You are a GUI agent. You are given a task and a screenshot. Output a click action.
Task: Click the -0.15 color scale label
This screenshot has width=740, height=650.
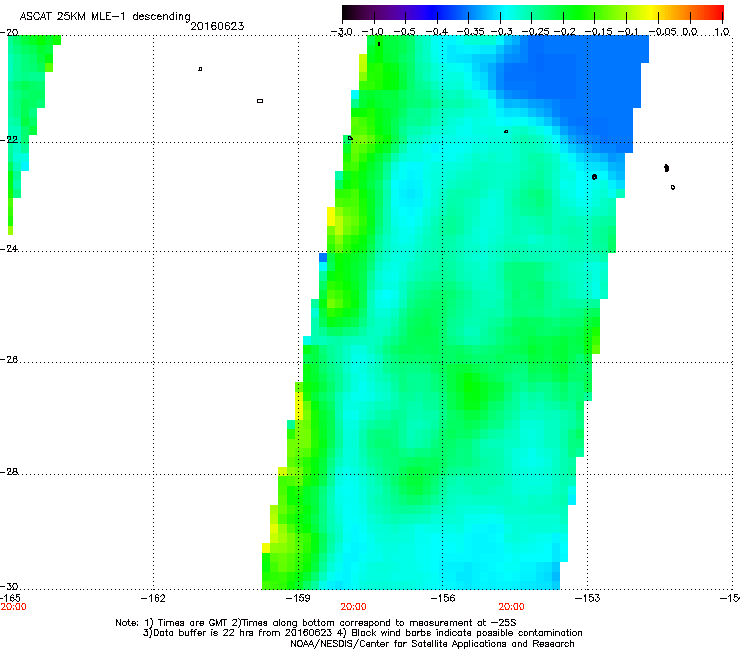pos(598,32)
